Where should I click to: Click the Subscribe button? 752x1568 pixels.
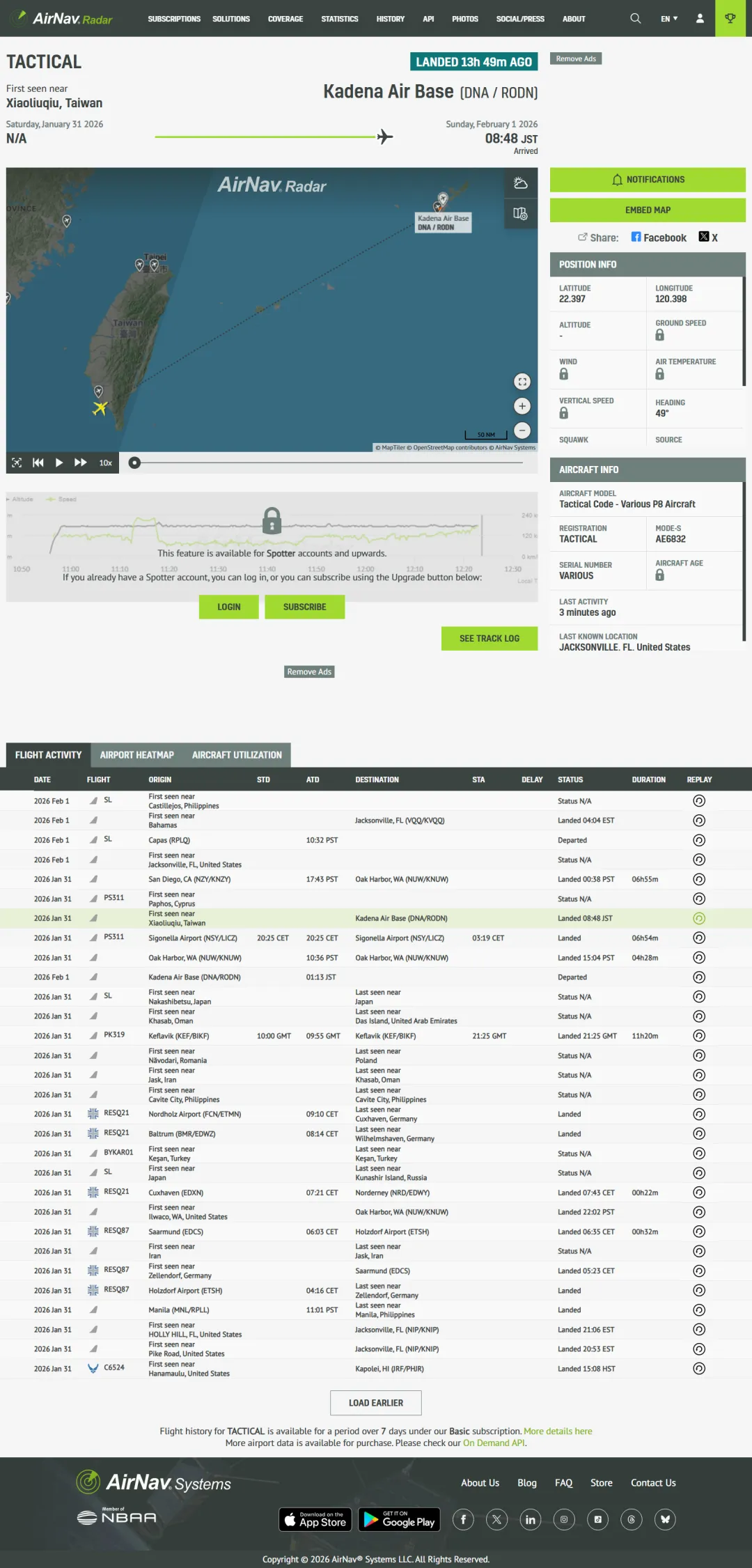point(305,607)
